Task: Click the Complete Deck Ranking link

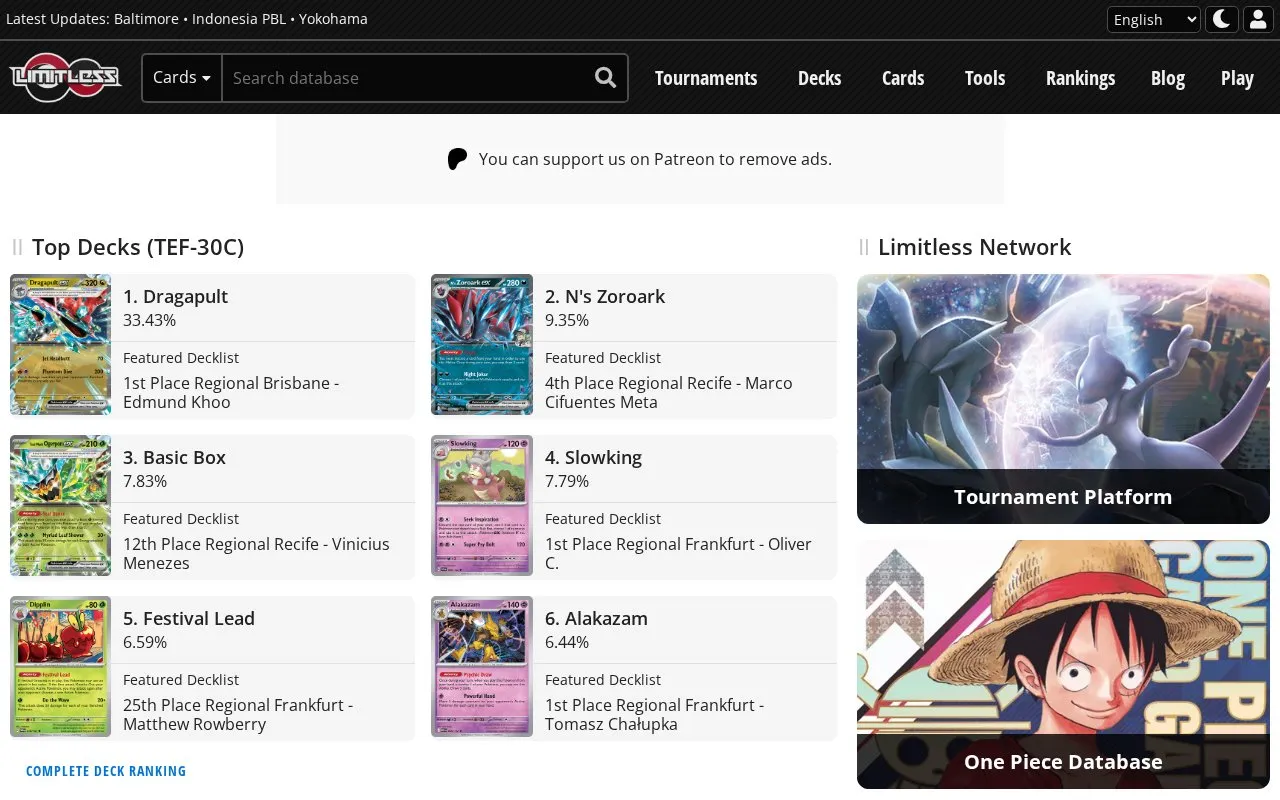Action: point(106,771)
